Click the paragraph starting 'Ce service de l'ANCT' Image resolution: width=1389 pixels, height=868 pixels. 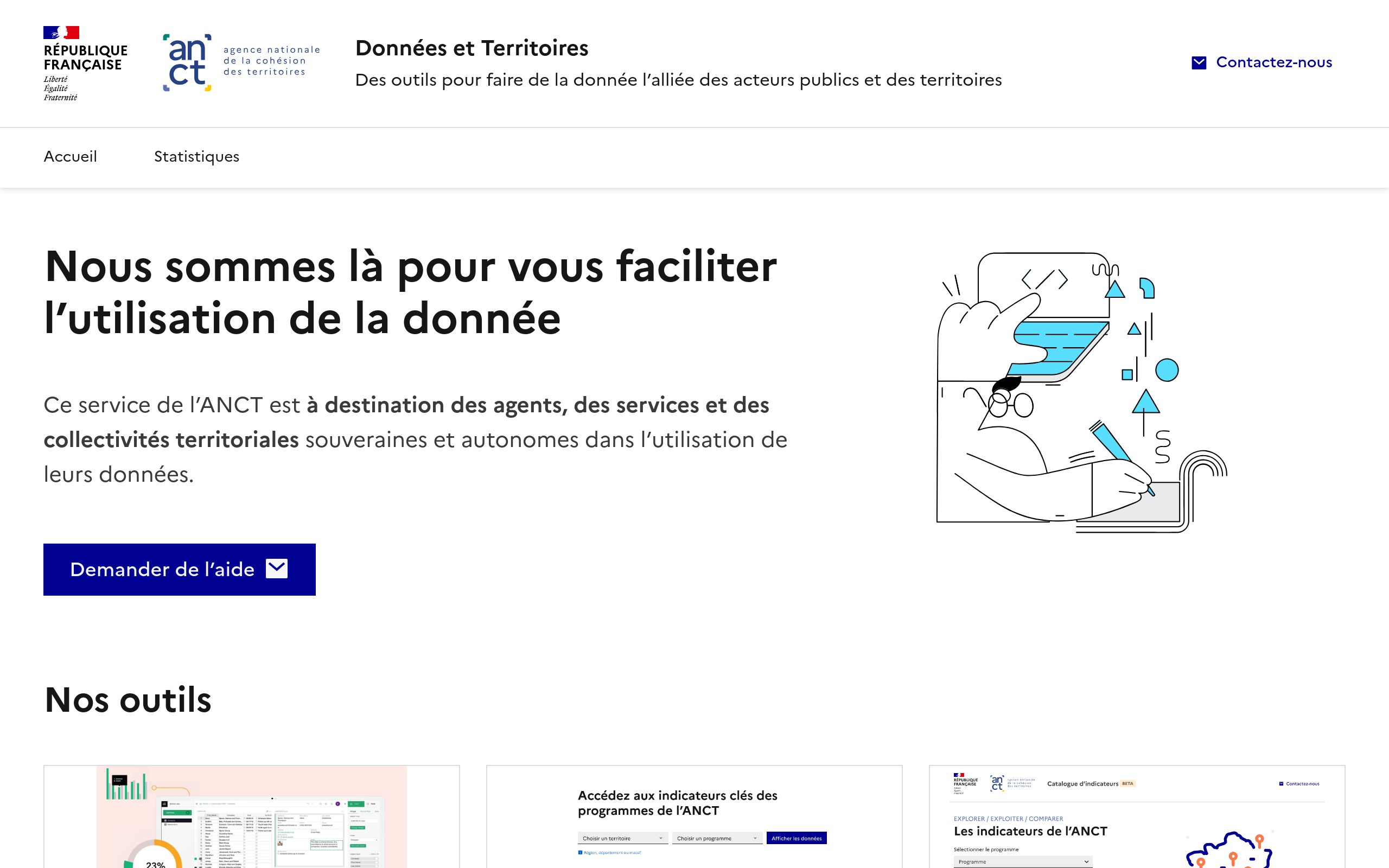pyautogui.click(x=416, y=440)
